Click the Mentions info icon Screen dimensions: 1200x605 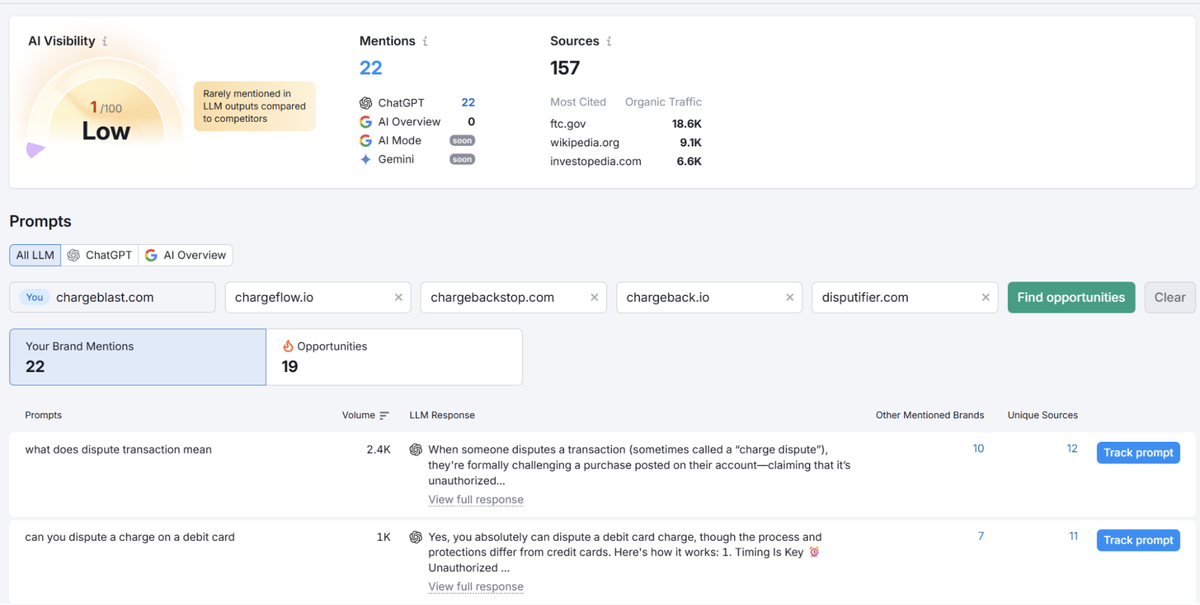pos(425,42)
